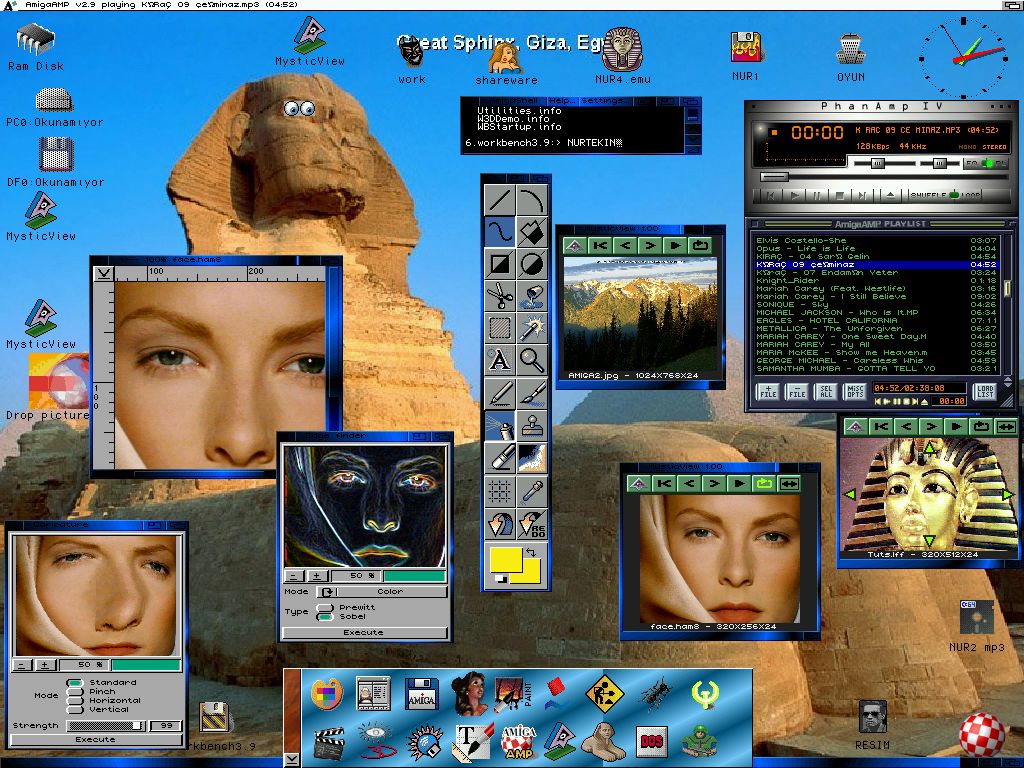Image resolution: width=1024 pixels, height=768 pixels.
Task: Click the REDO tool icon
Action: 532,524
